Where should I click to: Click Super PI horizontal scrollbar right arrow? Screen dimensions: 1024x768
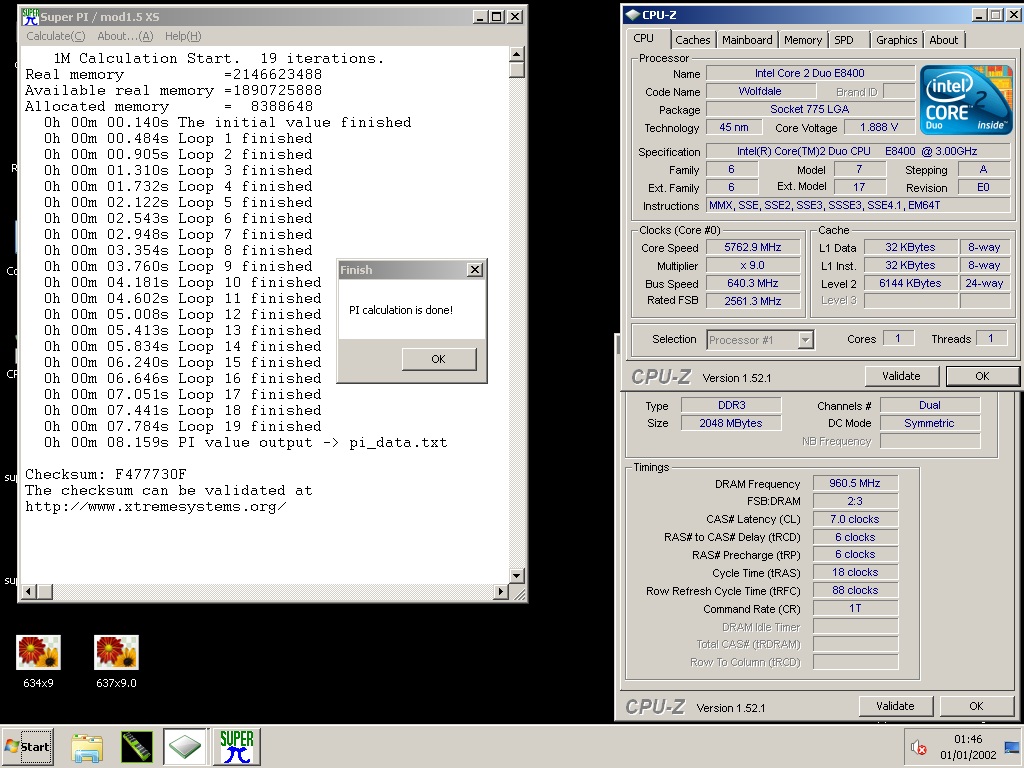[500, 592]
